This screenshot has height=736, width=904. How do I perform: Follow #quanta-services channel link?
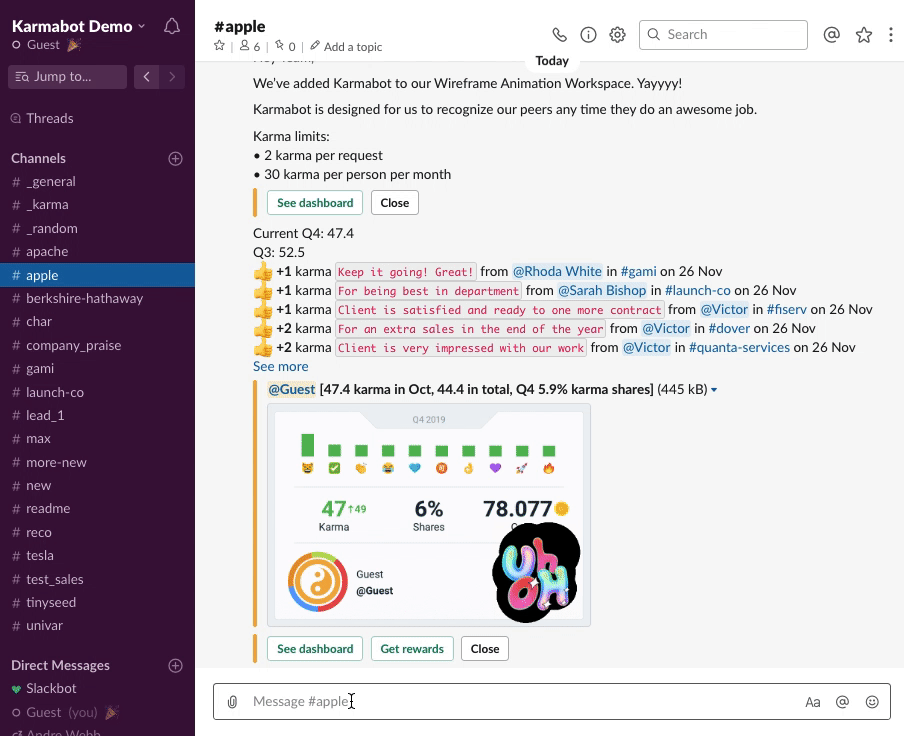point(739,348)
